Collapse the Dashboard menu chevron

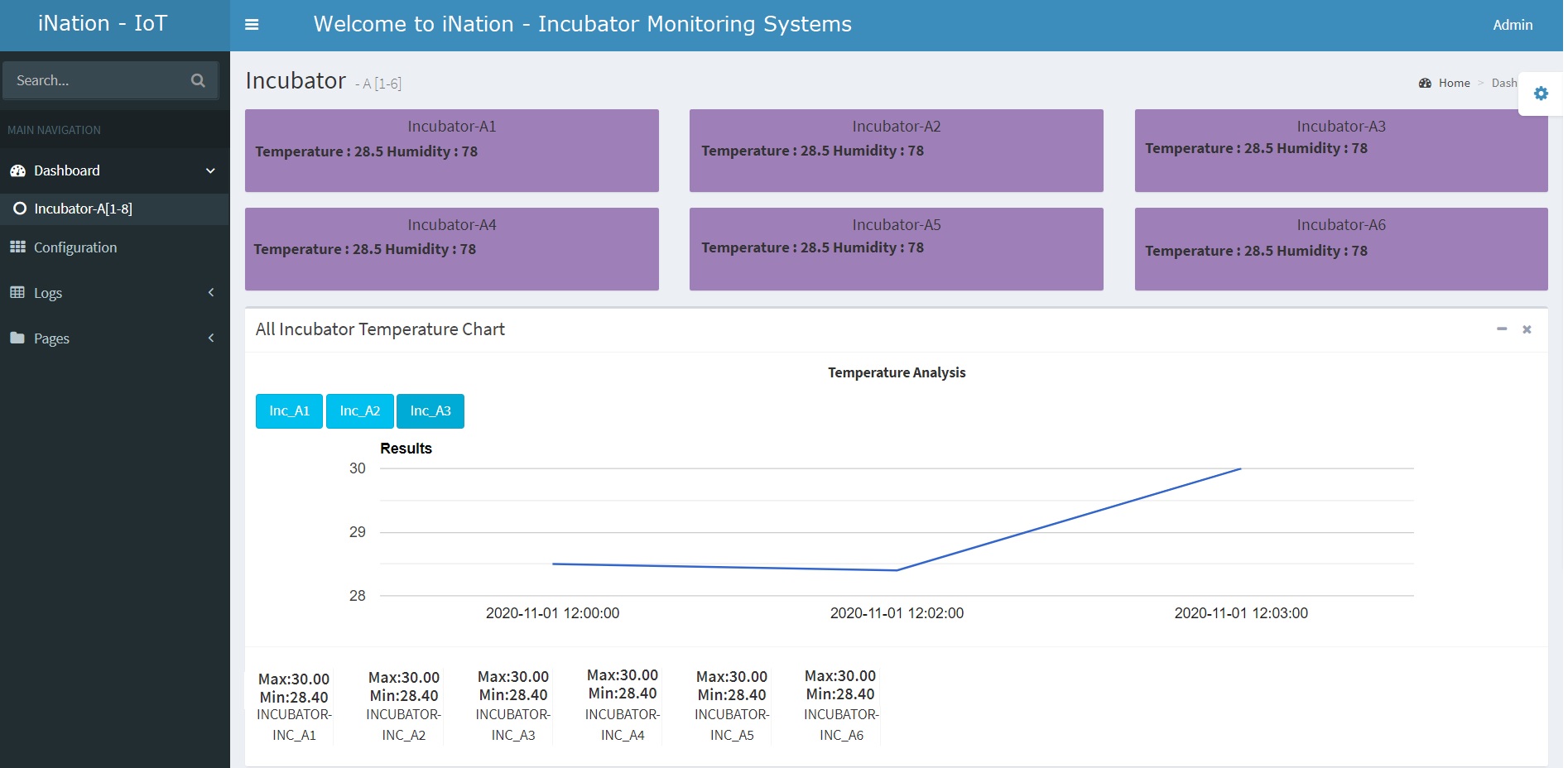coord(210,170)
